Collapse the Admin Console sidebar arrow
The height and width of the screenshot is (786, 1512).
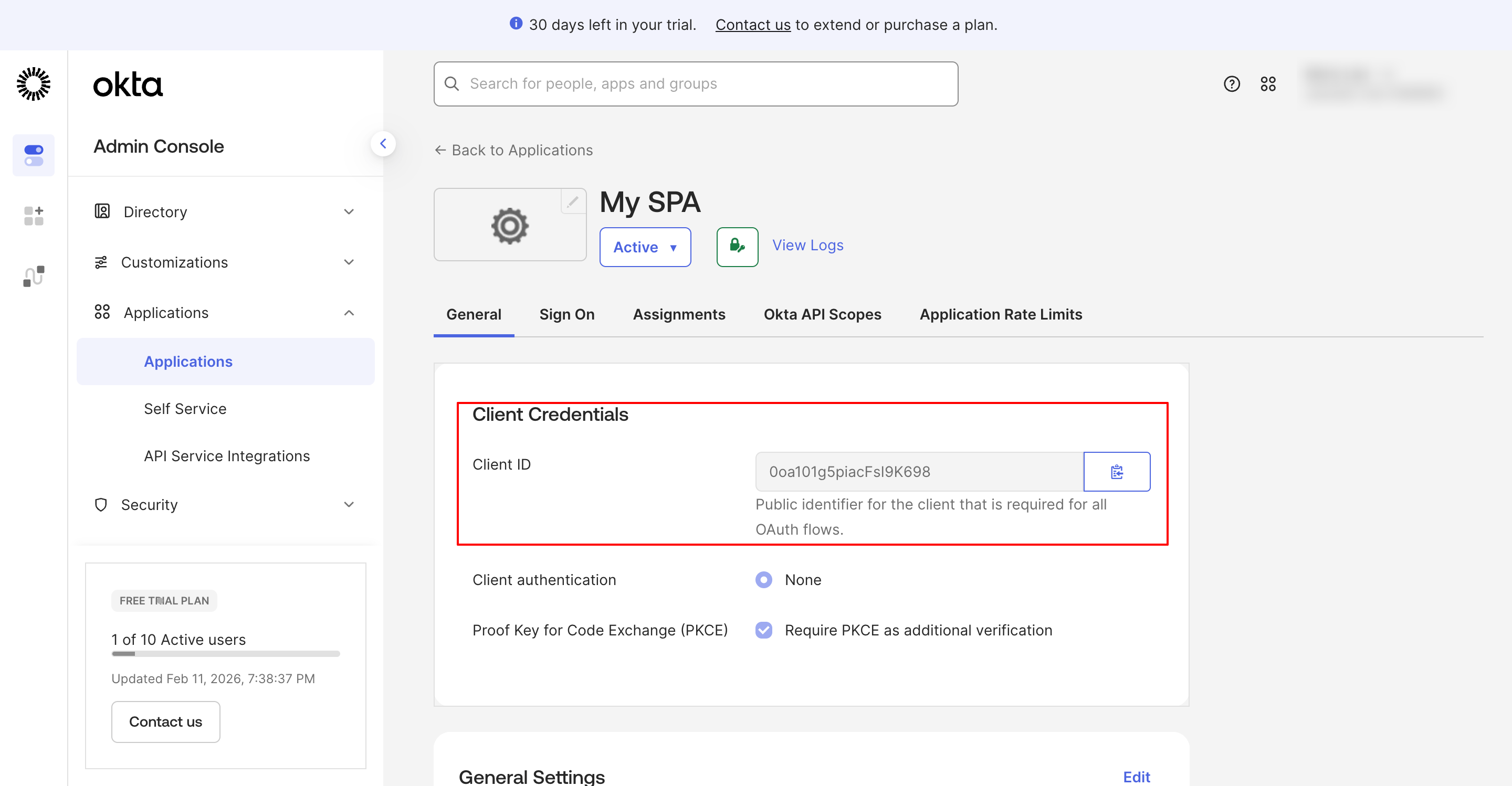pyautogui.click(x=383, y=144)
